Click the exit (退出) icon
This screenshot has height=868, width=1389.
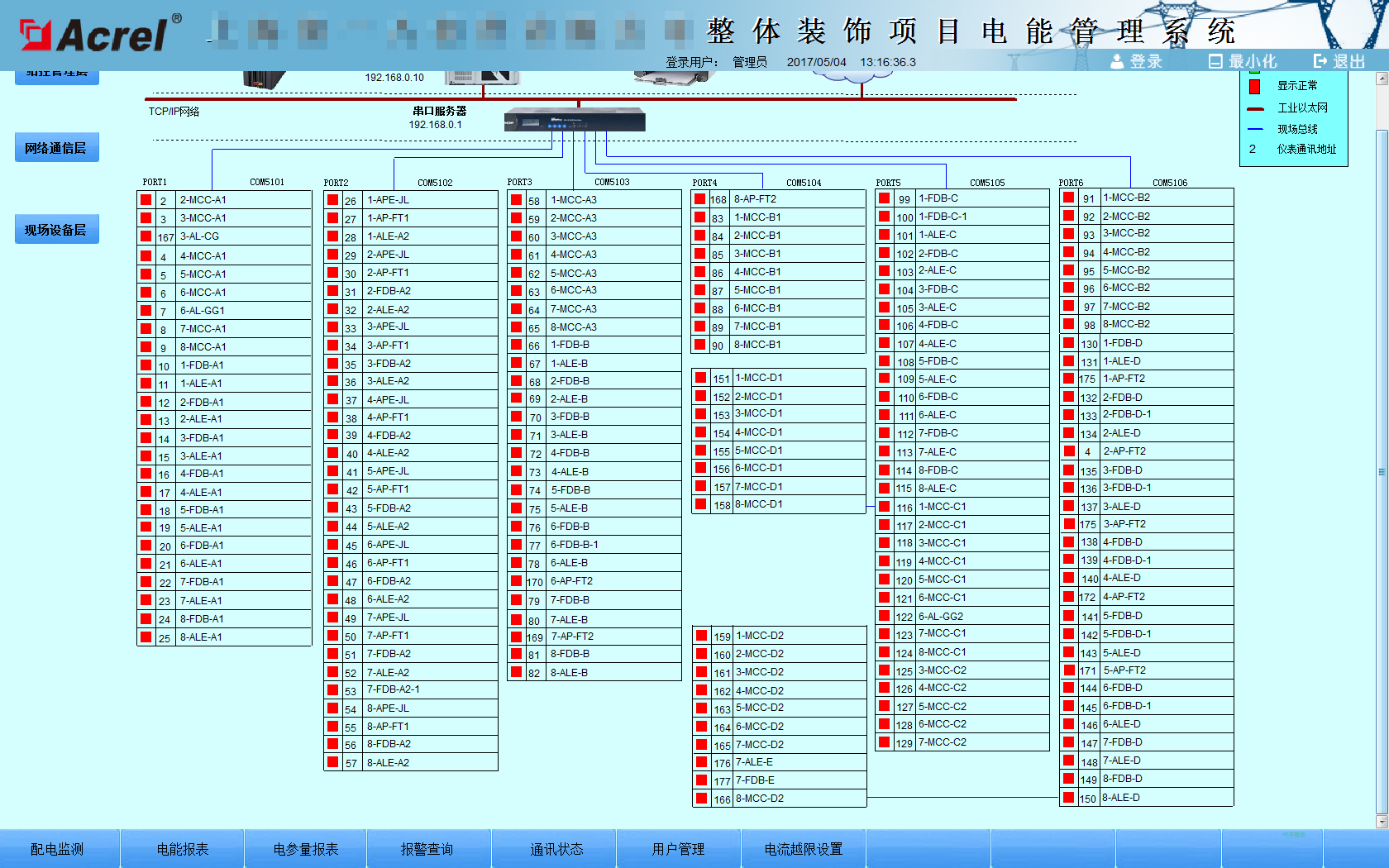tap(1320, 61)
